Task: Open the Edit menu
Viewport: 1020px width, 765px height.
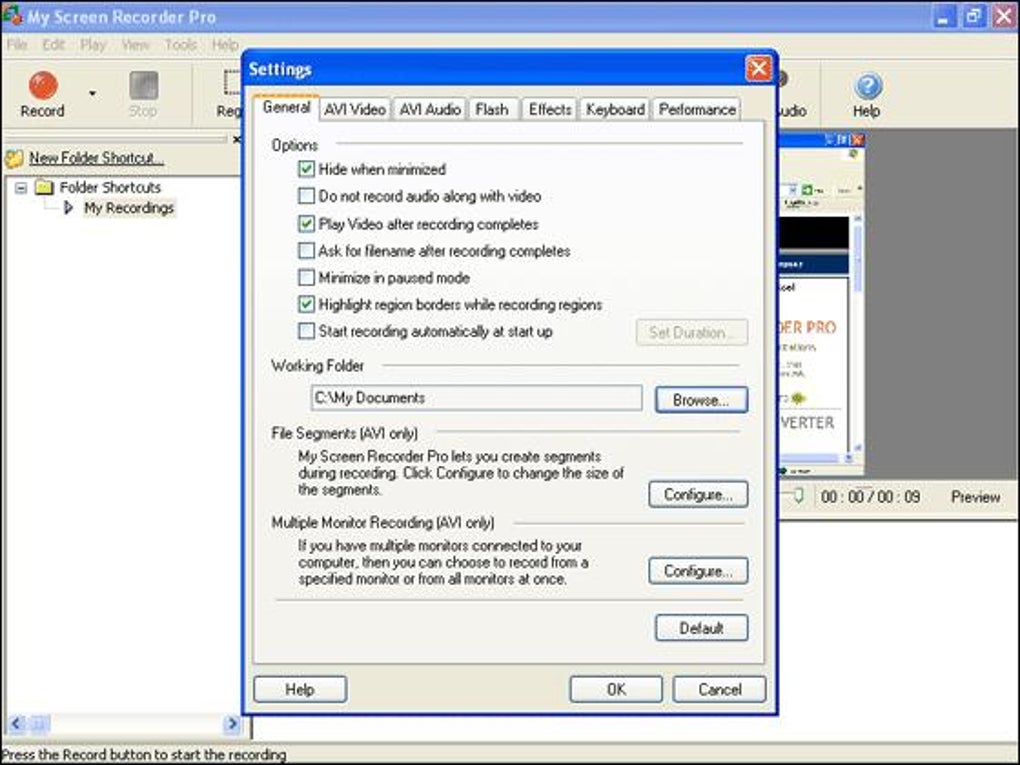Action: coord(53,45)
